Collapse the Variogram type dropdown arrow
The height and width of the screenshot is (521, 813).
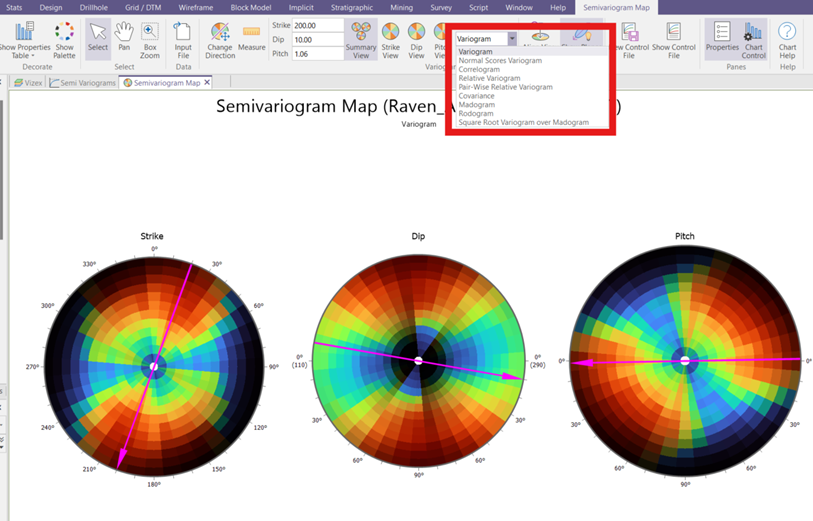pos(512,39)
